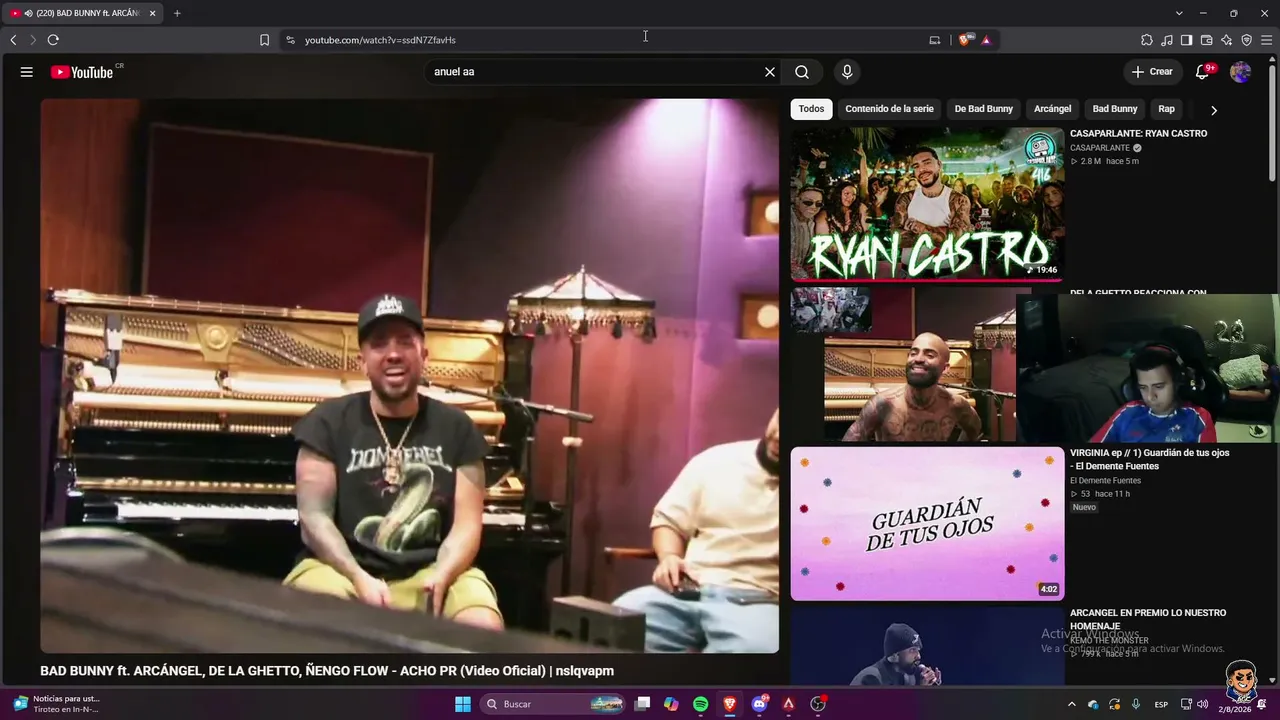Start voice search with the microphone
The width and height of the screenshot is (1280, 720).
847,72
